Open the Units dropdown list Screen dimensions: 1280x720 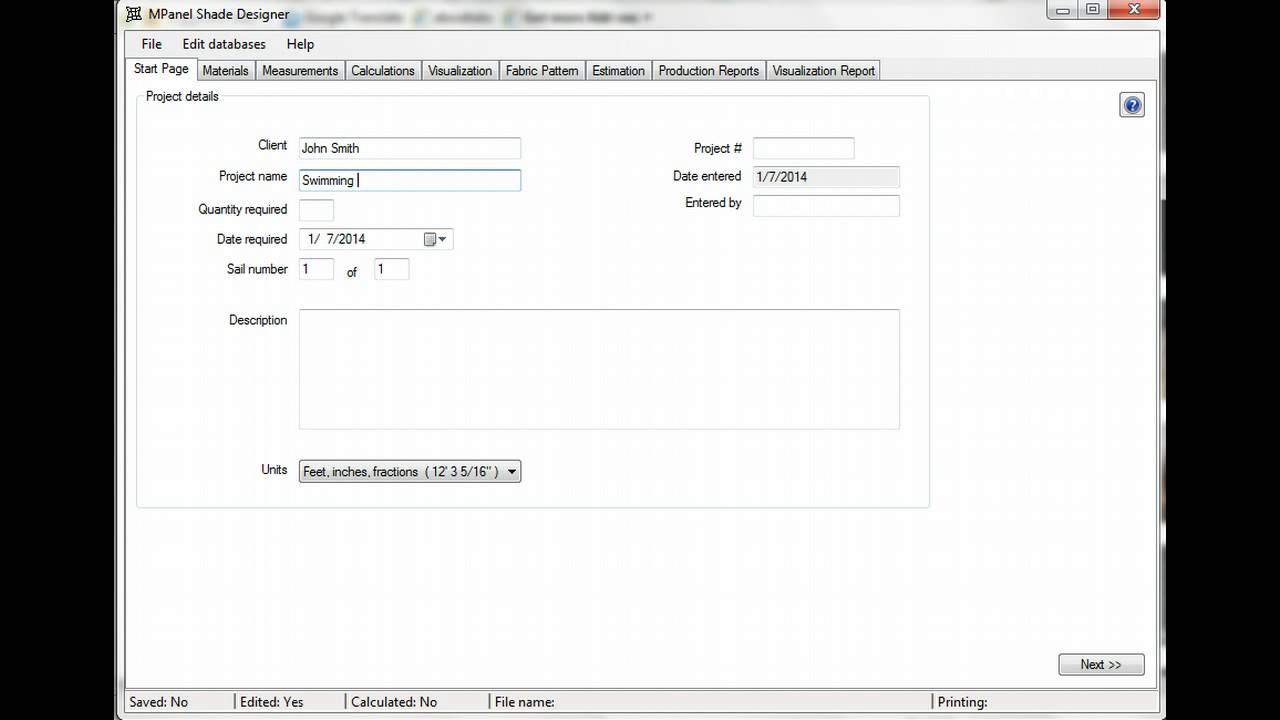pos(410,471)
